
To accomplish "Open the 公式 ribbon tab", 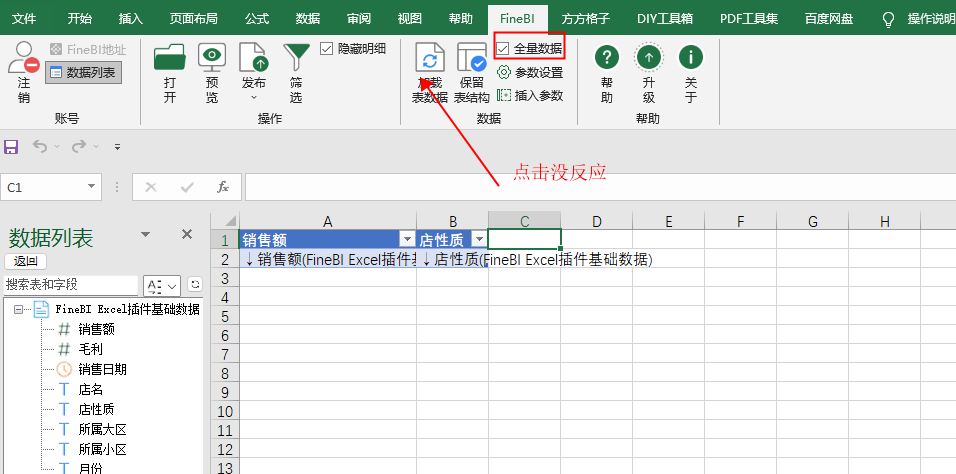I will [x=257, y=18].
